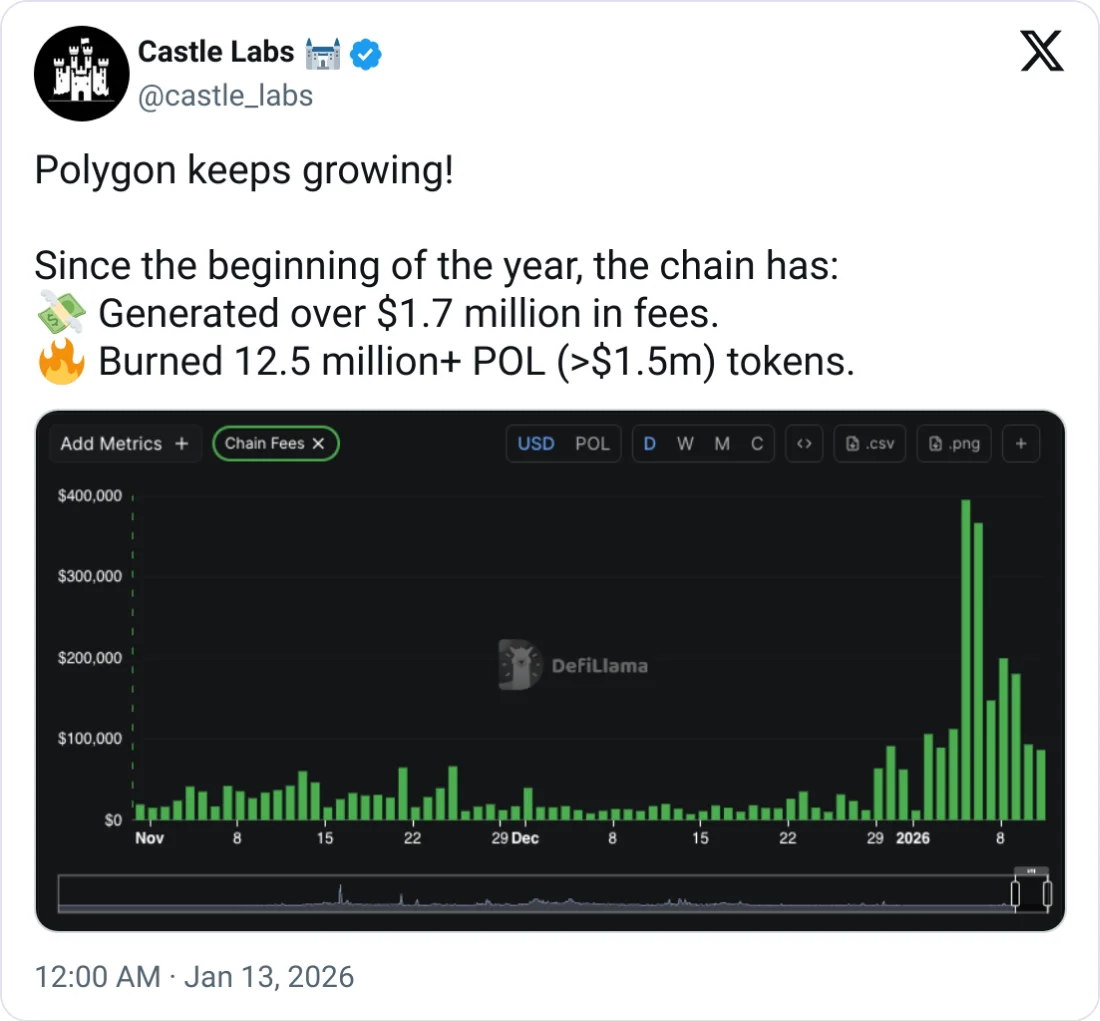Switch the denomination to POL

(x=592, y=444)
